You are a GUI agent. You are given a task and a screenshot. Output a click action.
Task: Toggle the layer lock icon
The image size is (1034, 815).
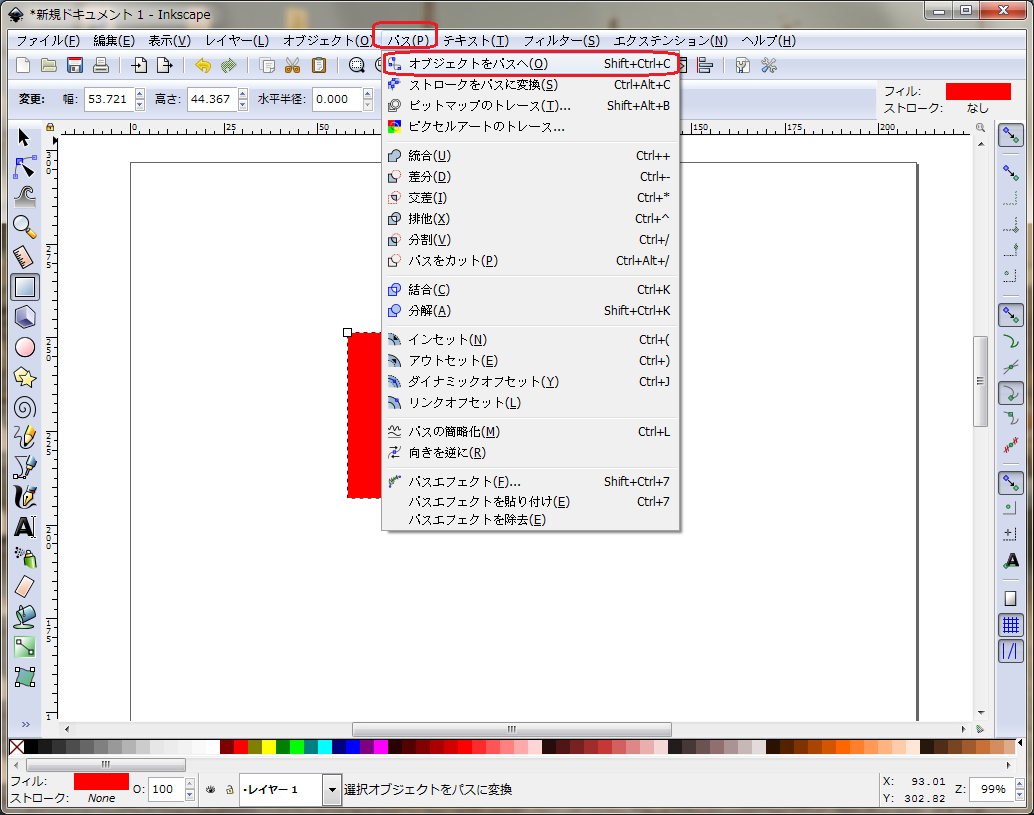click(229, 789)
